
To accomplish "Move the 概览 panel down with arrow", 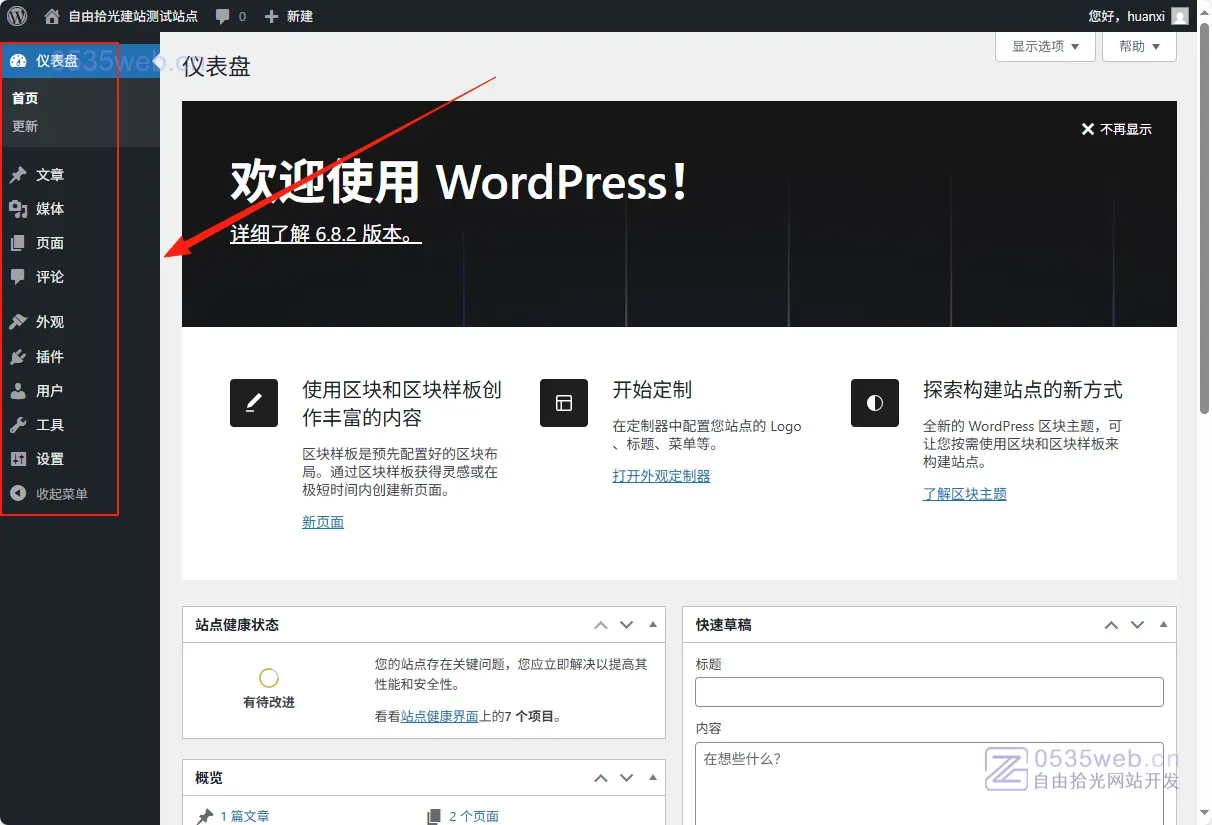I will tap(627, 778).
